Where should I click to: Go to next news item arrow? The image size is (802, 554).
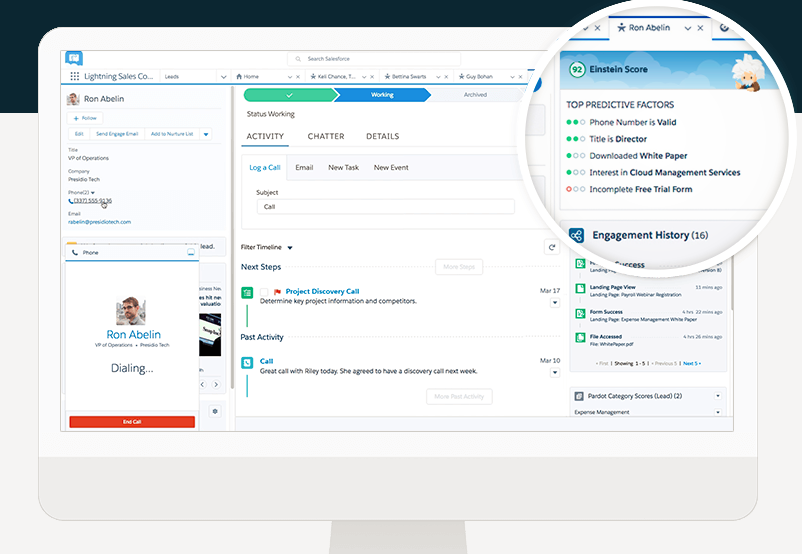click(x=216, y=384)
